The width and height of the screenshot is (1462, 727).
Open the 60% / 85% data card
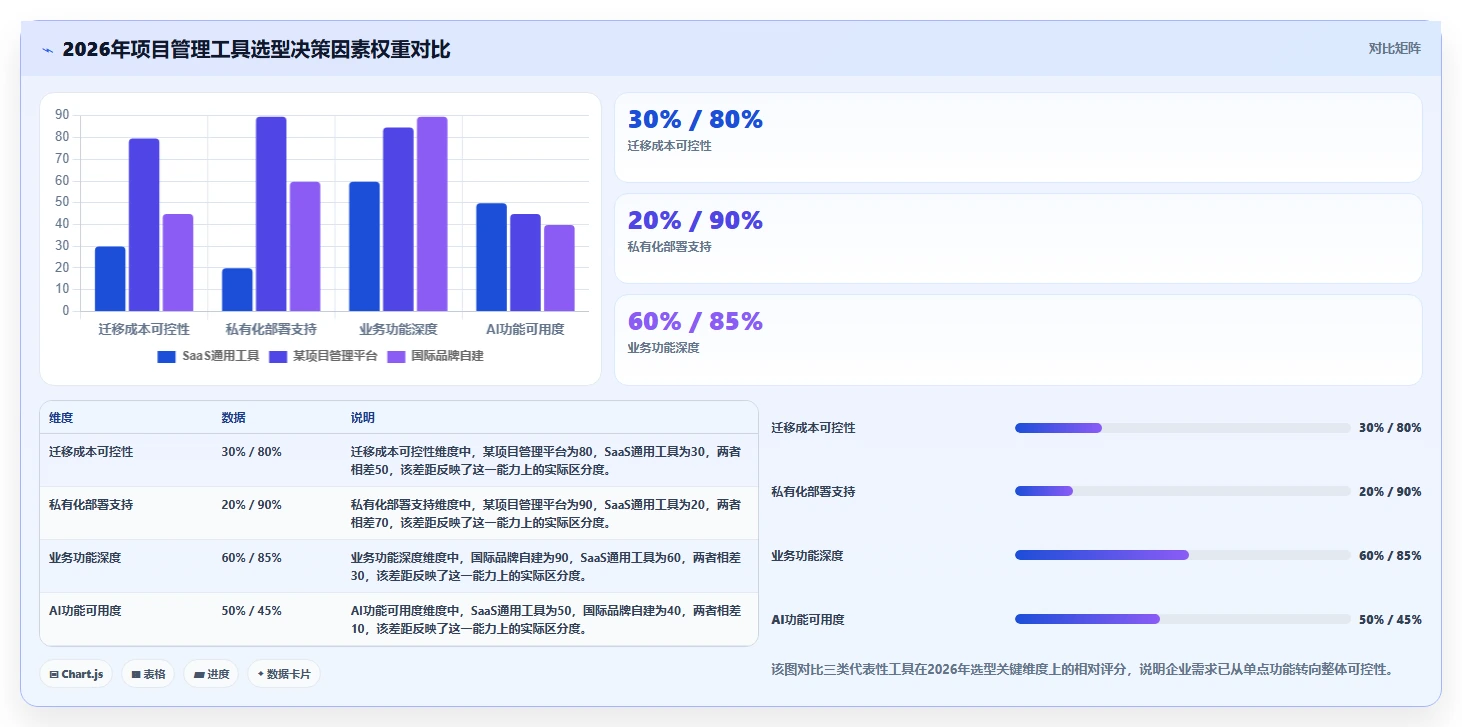(1018, 339)
